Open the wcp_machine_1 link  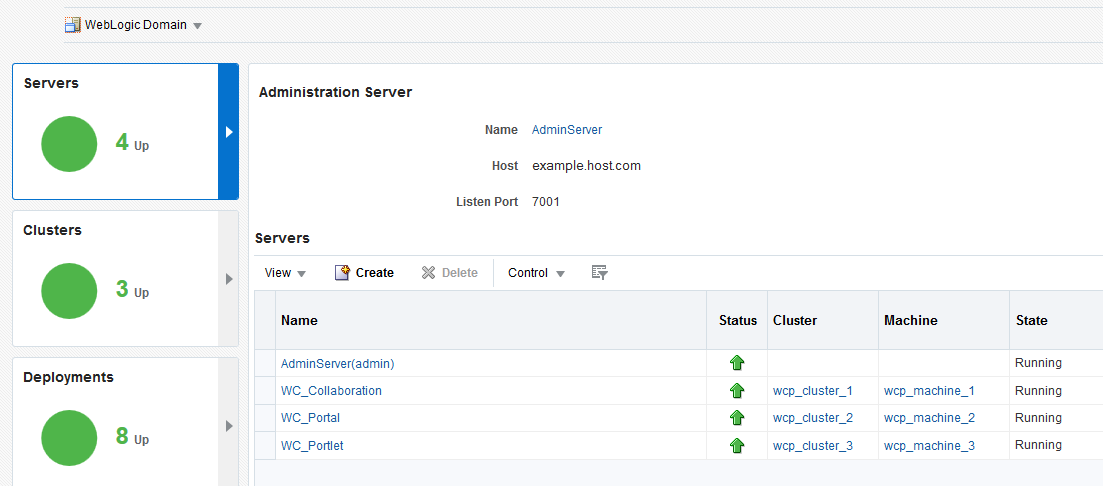tap(929, 390)
